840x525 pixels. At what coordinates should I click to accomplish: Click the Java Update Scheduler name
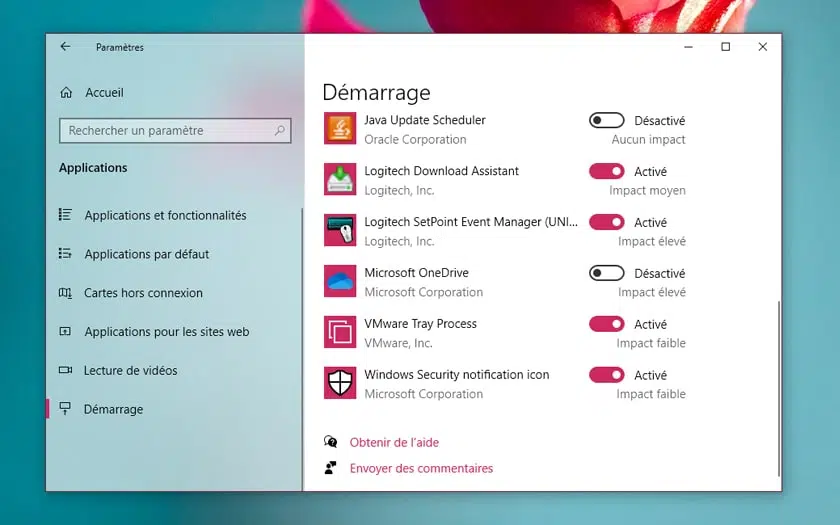425,120
